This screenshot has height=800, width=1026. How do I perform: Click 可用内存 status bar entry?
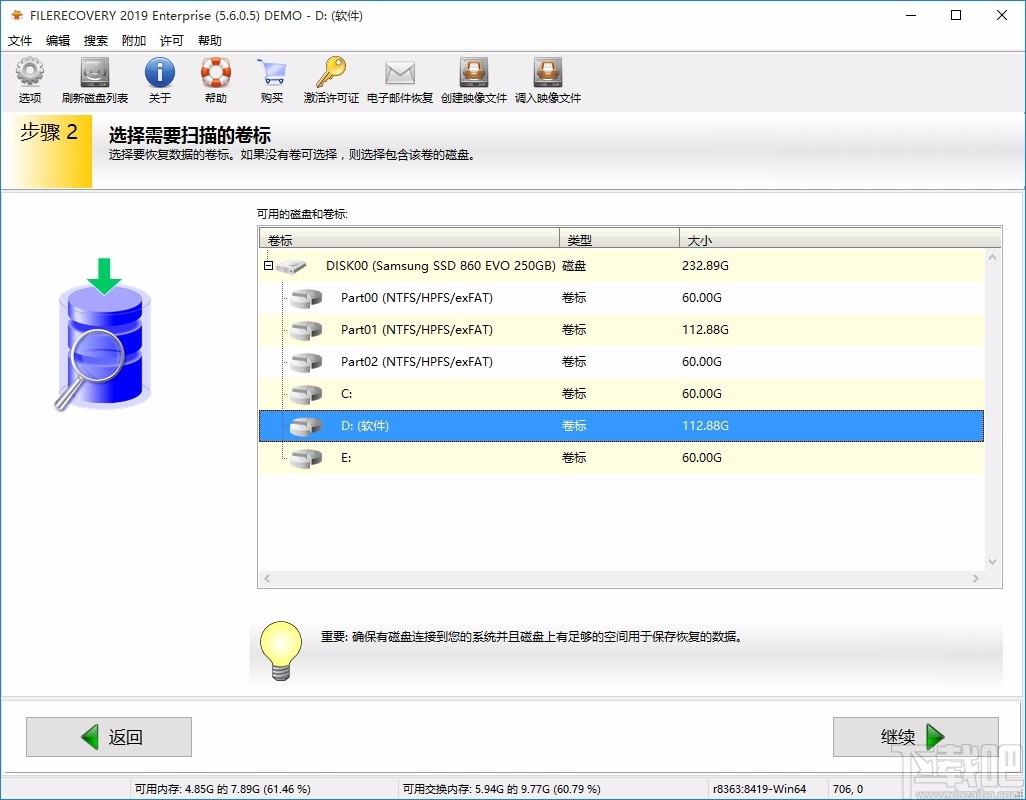[x=222, y=789]
